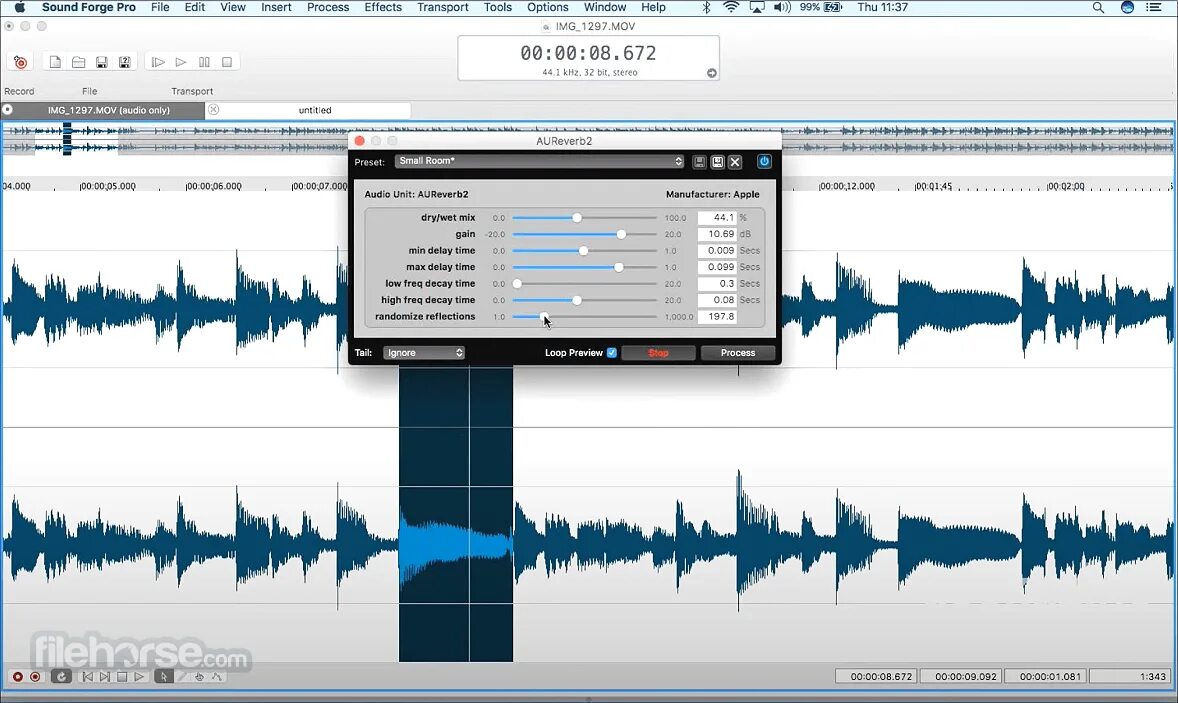Click the bottom bar Stop button
The height and width of the screenshot is (703, 1178).
coord(122,677)
